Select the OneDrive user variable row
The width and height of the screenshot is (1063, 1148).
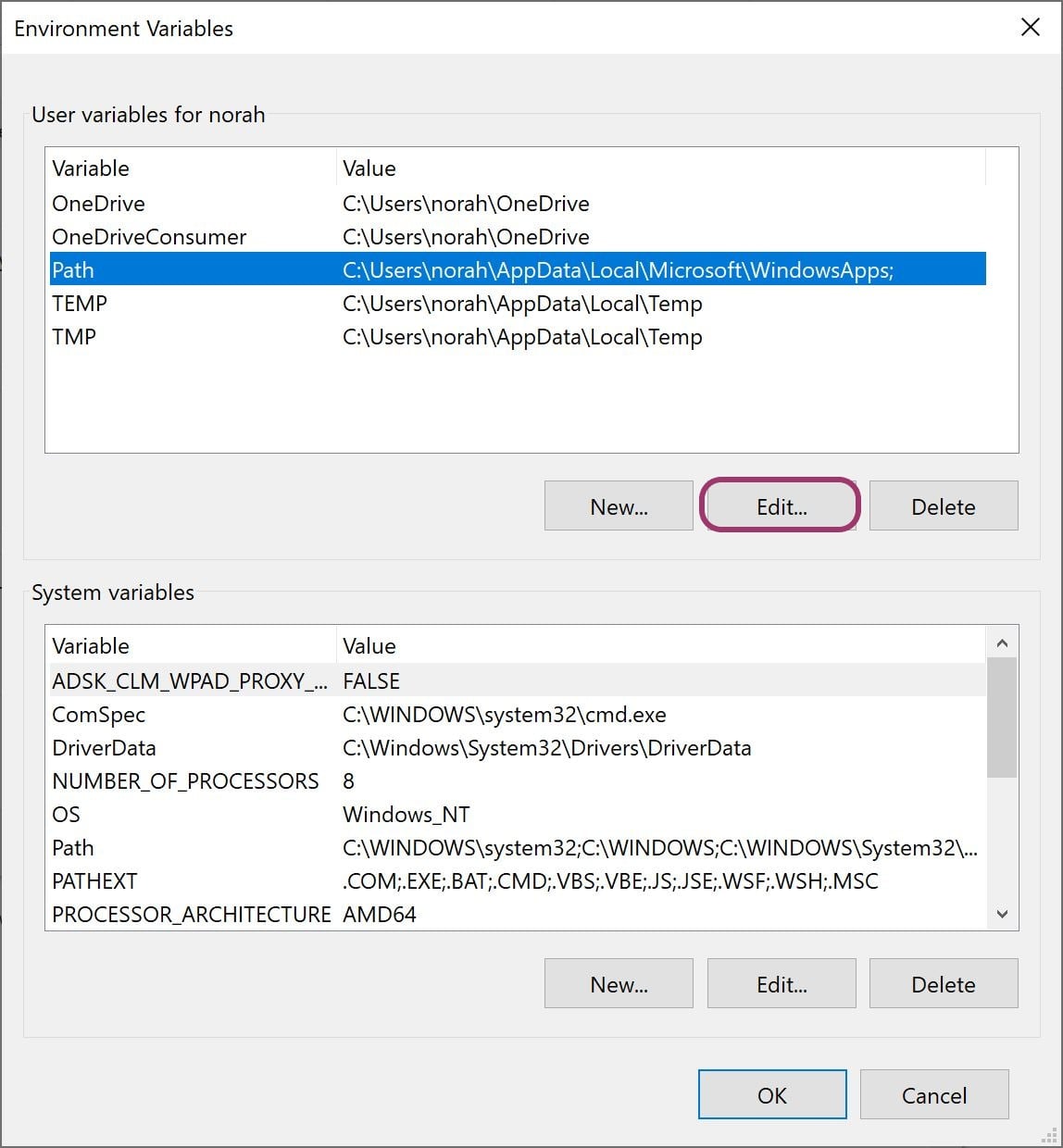coord(518,203)
